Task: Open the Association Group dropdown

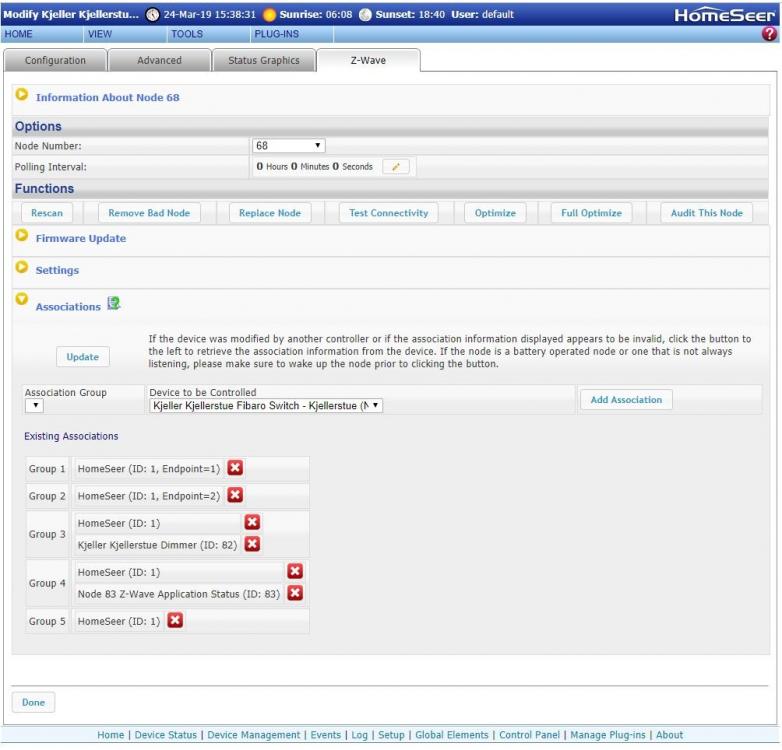Action: [x=34, y=407]
